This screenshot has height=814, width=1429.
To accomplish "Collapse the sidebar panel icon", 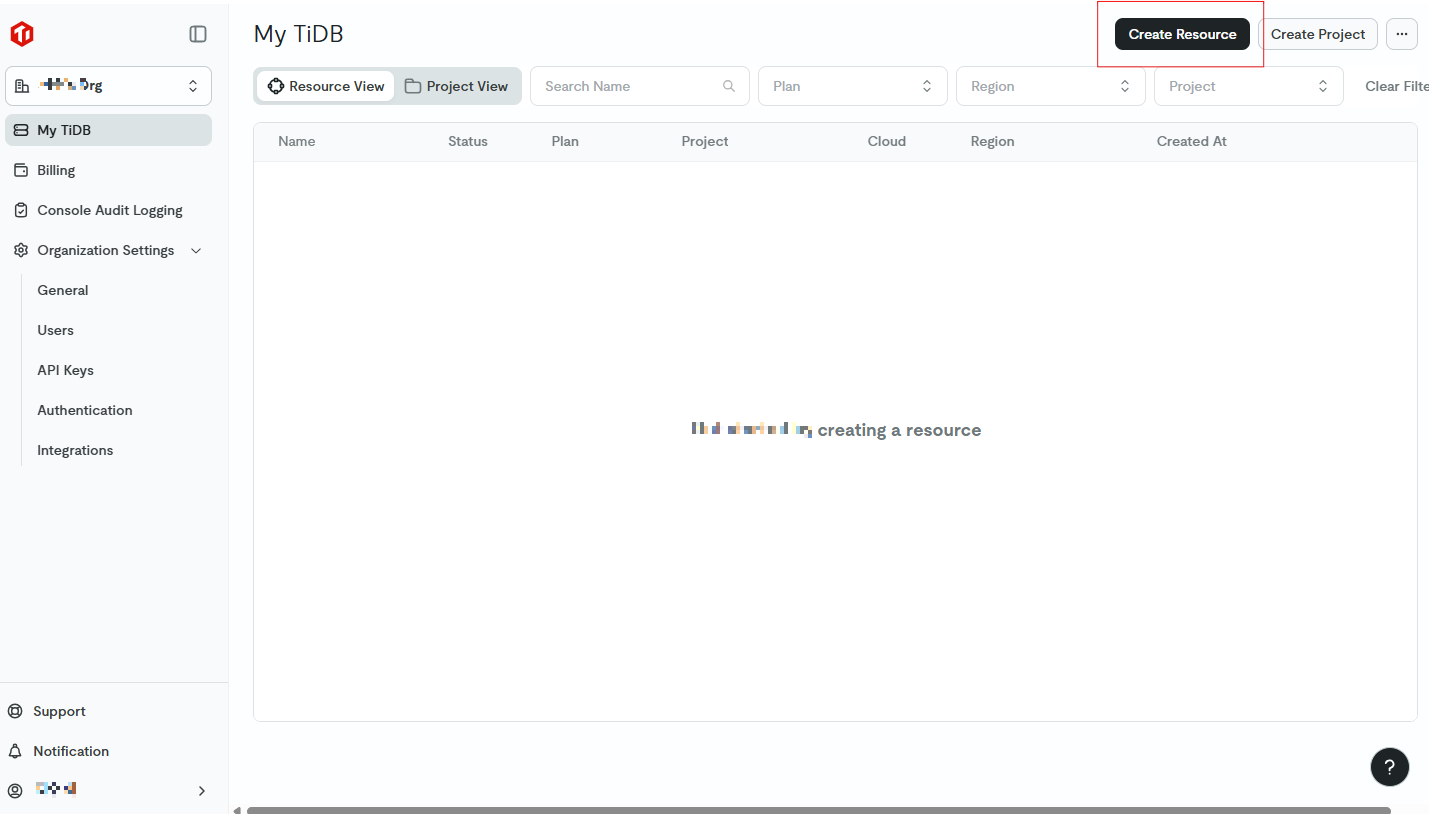I will click(x=198, y=34).
